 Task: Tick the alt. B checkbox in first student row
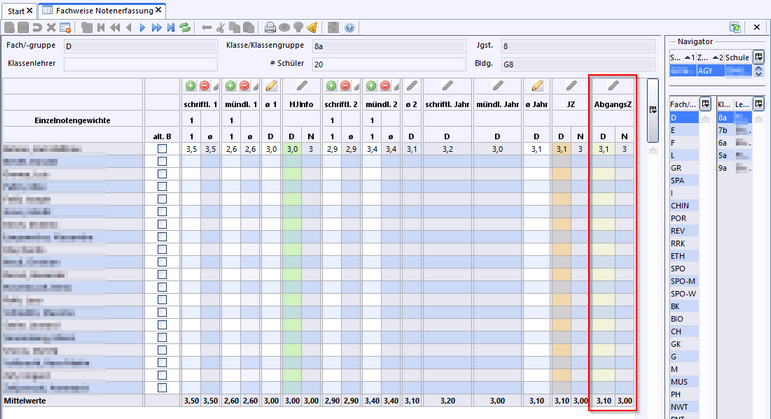162,148
